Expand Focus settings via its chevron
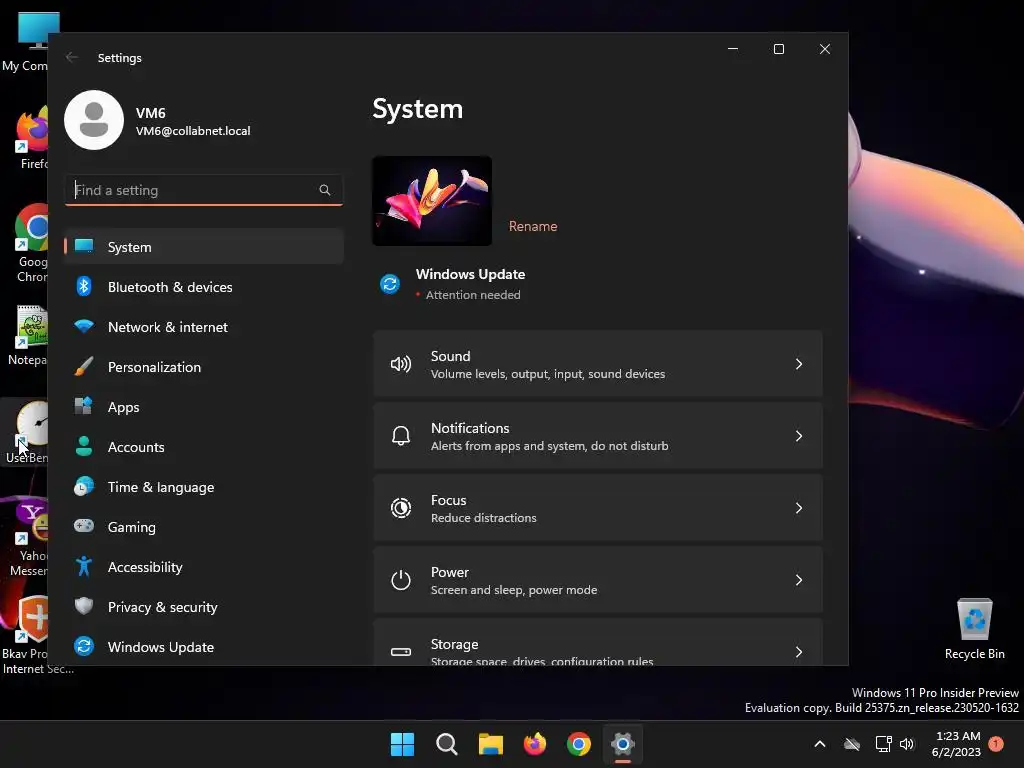The height and width of the screenshot is (768, 1024). 799,507
